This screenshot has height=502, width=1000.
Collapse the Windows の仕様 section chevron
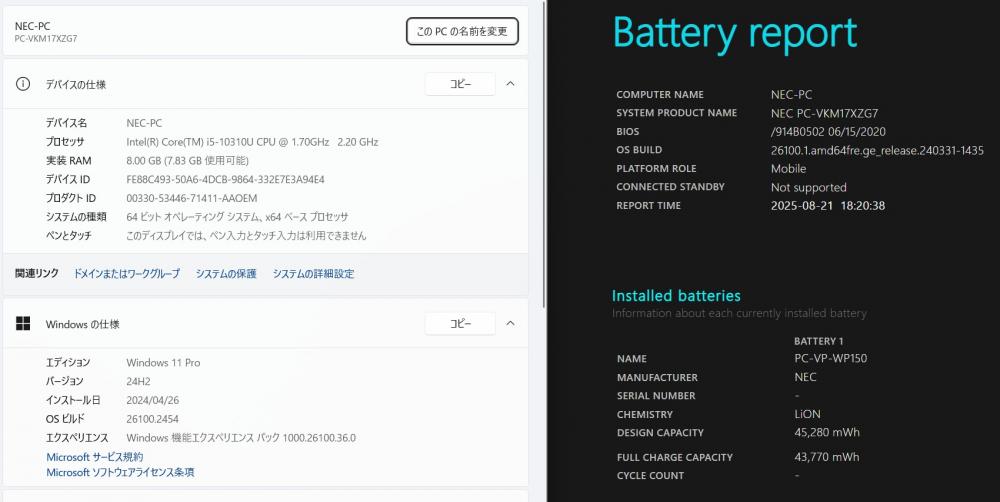point(510,323)
